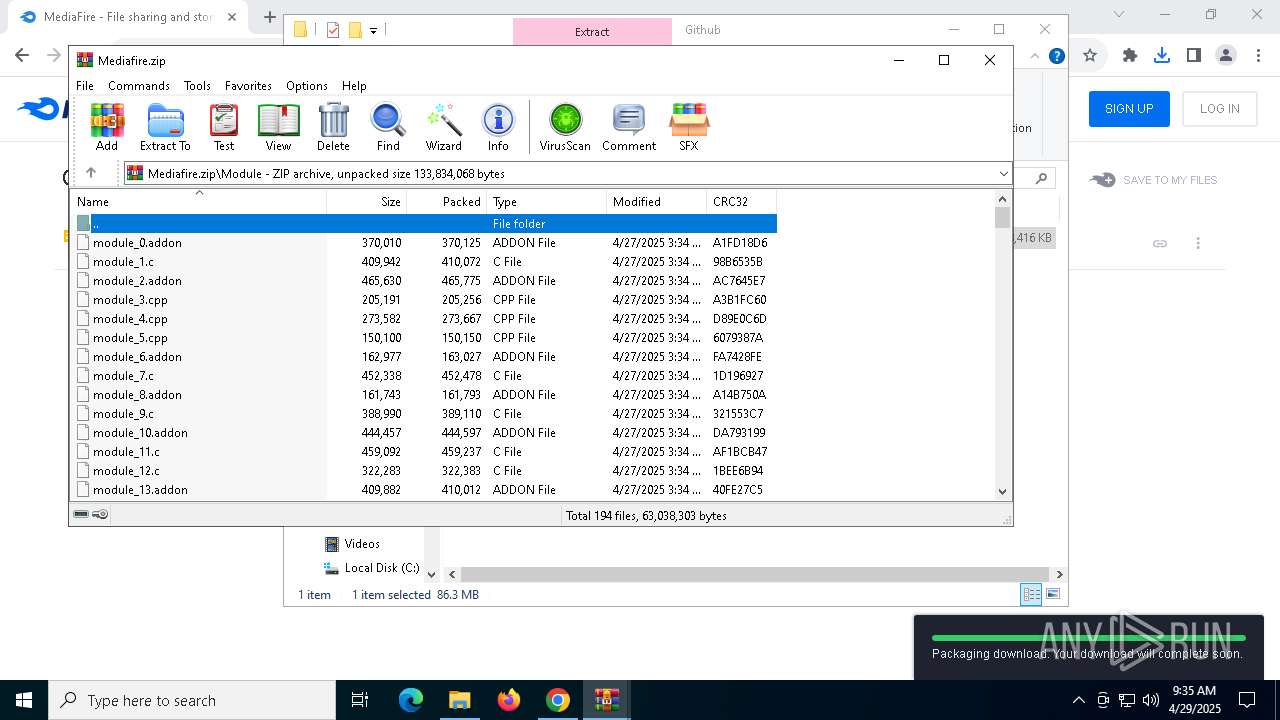This screenshot has width=1280, height=720.
Task: Sort by Type column header
Action: click(x=546, y=201)
